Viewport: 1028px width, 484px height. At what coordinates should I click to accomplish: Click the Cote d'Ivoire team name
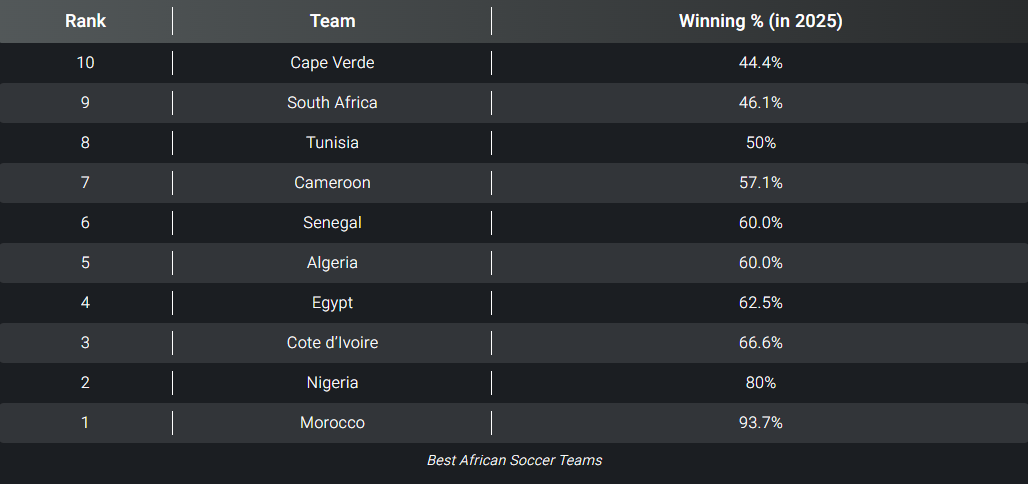[x=332, y=343]
